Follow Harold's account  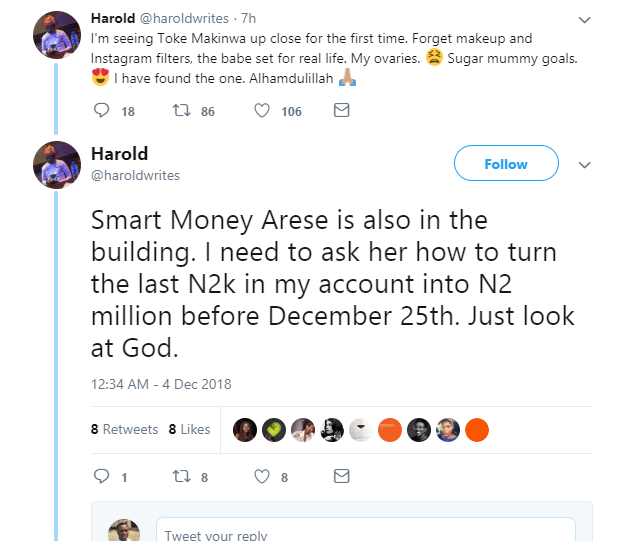click(505, 164)
